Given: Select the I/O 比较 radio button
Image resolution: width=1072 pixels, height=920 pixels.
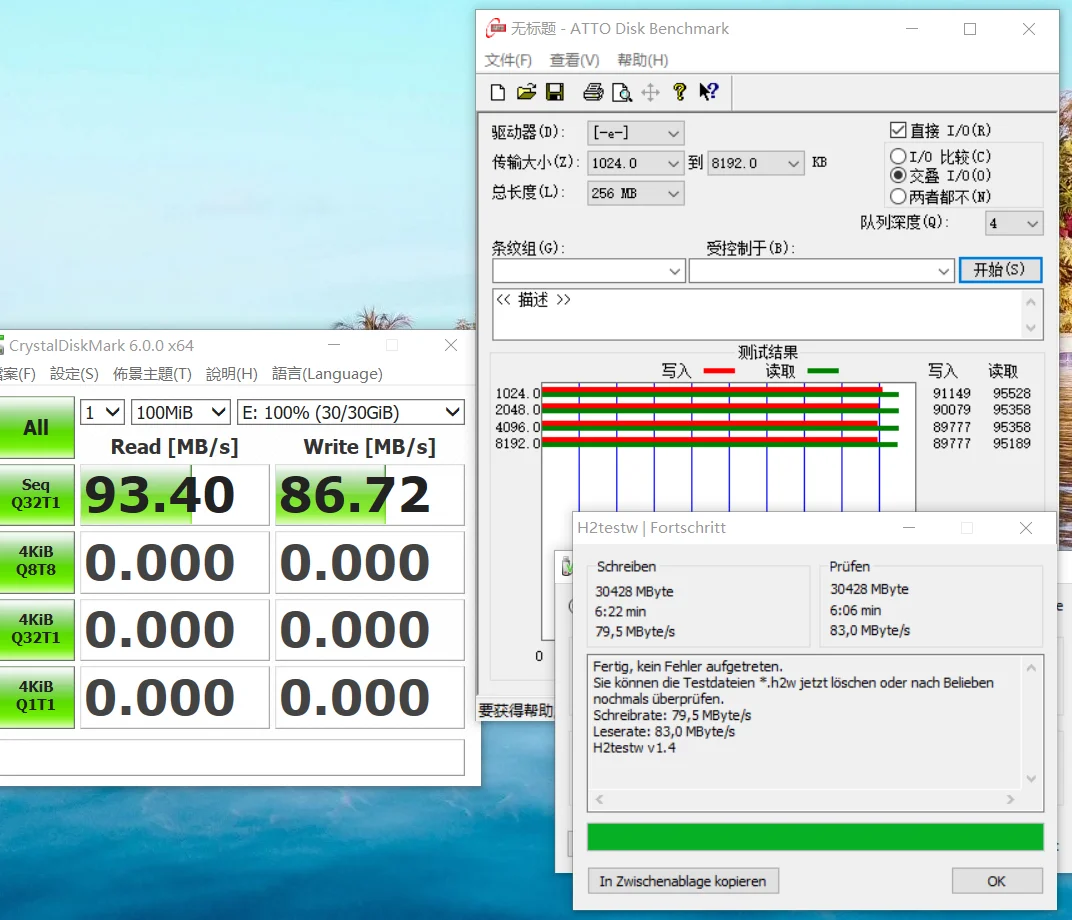Looking at the screenshot, I should [898, 156].
